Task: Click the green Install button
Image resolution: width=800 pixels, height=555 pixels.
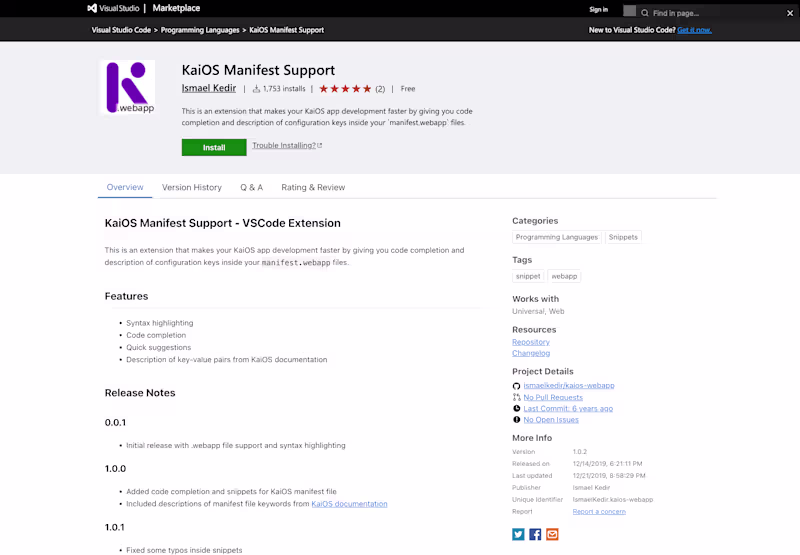Action: click(214, 147)
